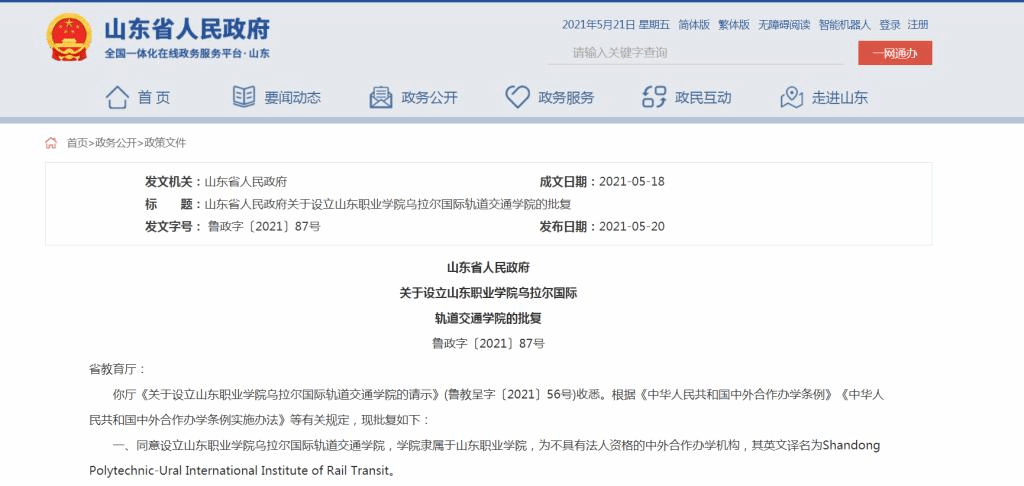Viewport: 1024px width, 486px height.
Task: Click the house icon beside 首页
Action: (117, 97)
